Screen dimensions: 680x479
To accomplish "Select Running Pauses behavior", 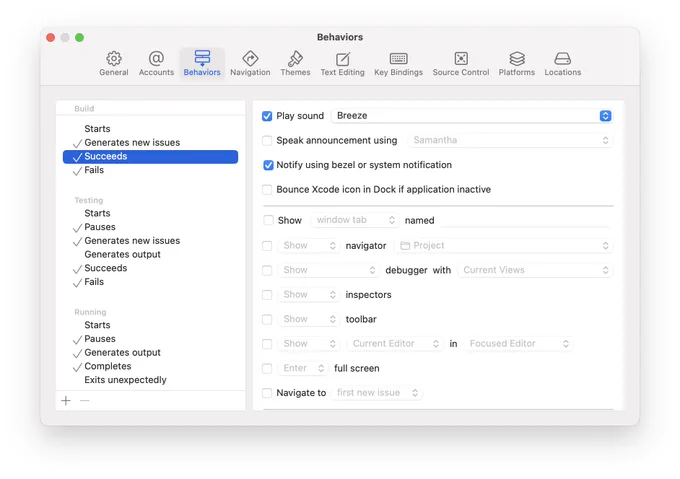I will tap(150, 339).
